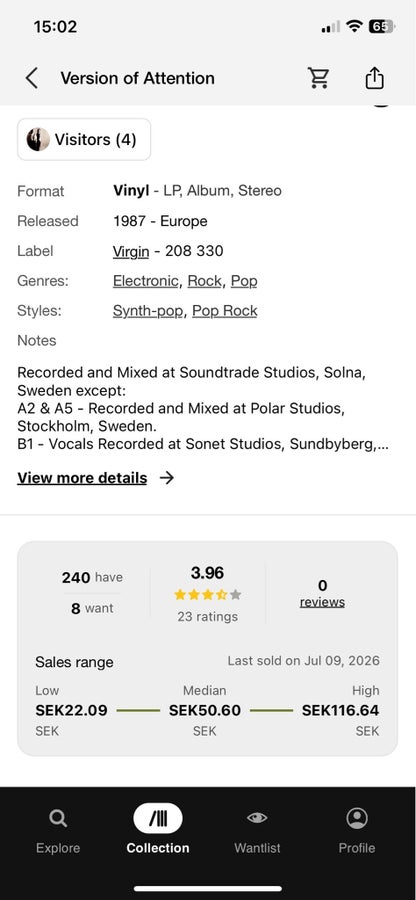This screenshot has width=416, height=900.
Task: Switch to the Collection tab
Action: [x=158, y=830]
